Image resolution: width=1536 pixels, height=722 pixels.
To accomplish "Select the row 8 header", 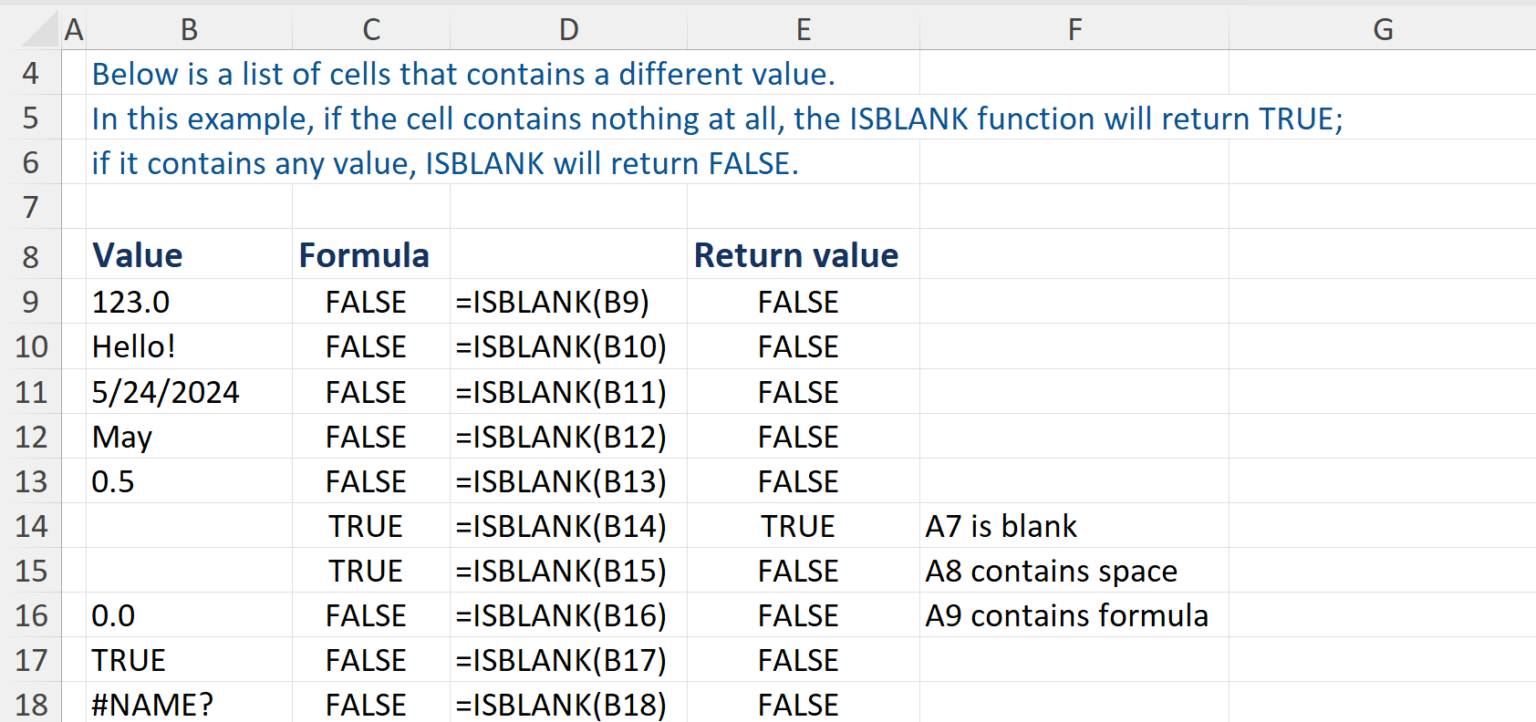I will (30, 256).
